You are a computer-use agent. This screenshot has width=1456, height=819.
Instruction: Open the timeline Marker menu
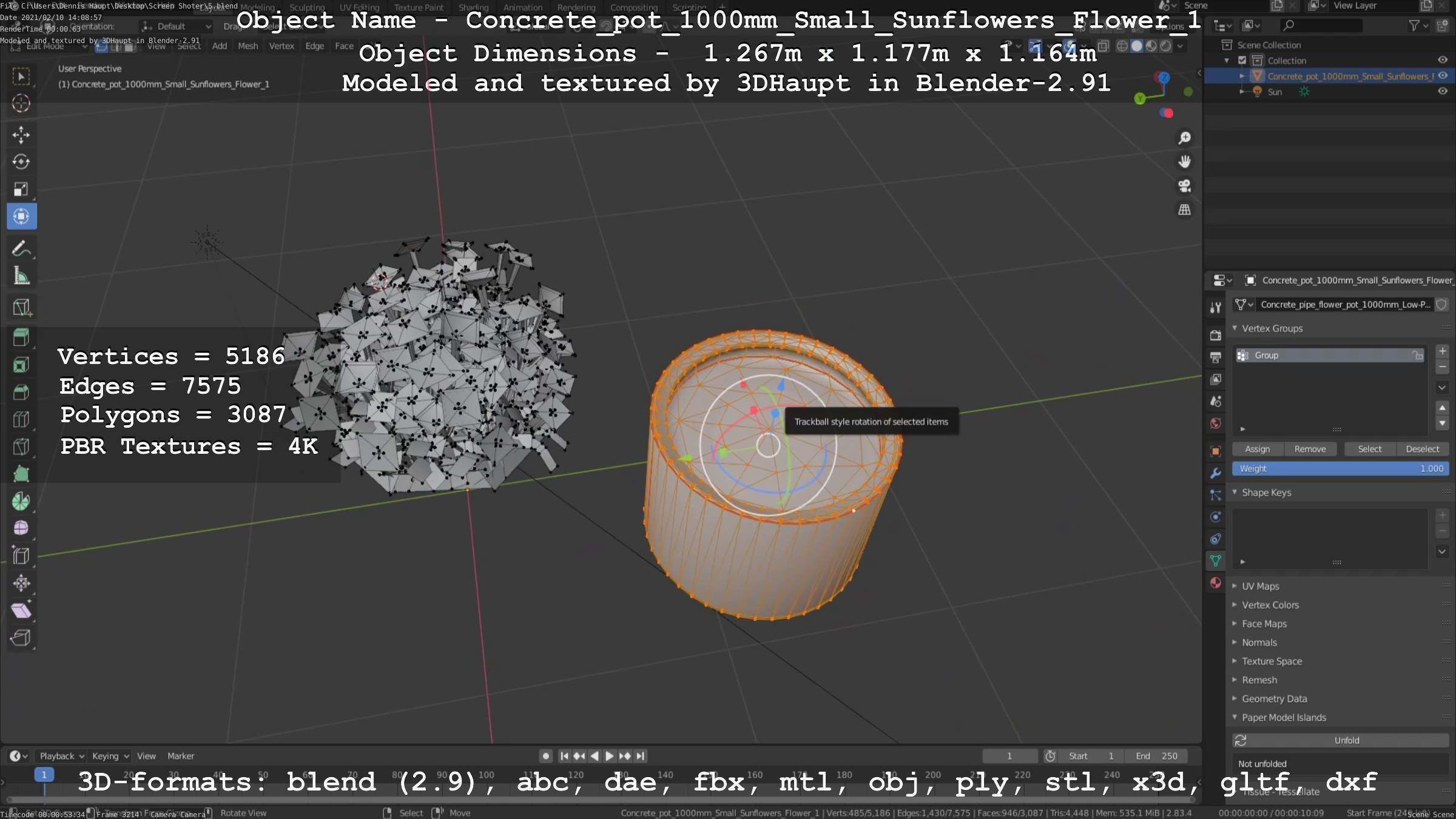click(x=180, y=756)
